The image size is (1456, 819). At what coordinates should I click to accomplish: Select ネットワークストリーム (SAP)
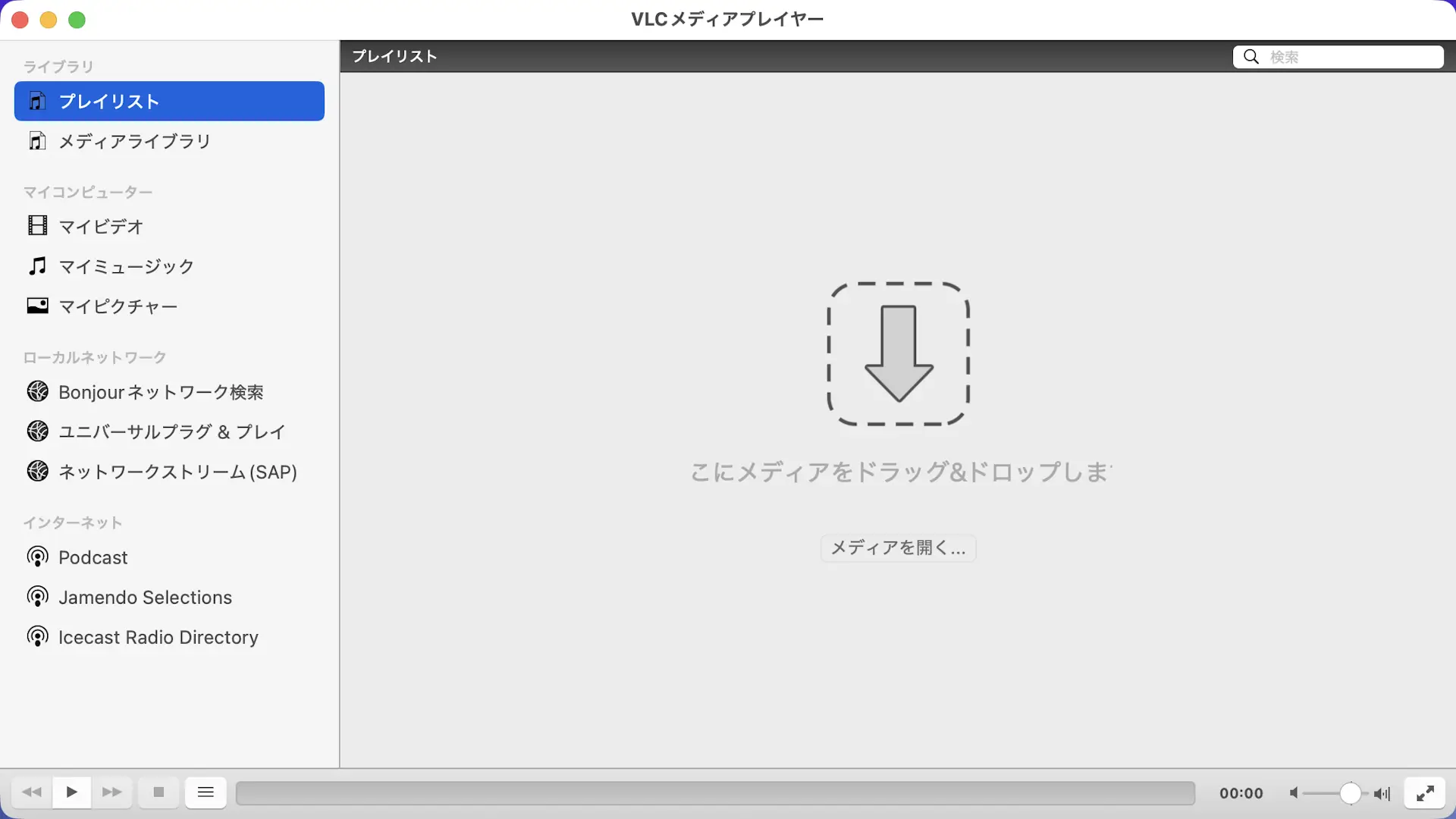(x=169, y=472)
